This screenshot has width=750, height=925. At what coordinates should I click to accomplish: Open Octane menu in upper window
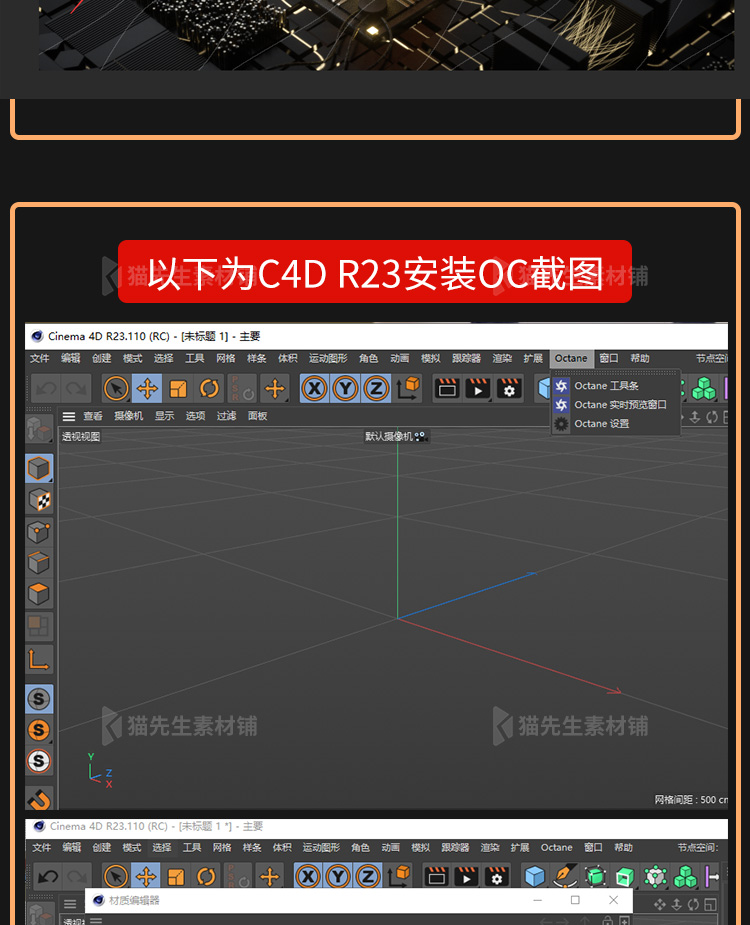571,358
